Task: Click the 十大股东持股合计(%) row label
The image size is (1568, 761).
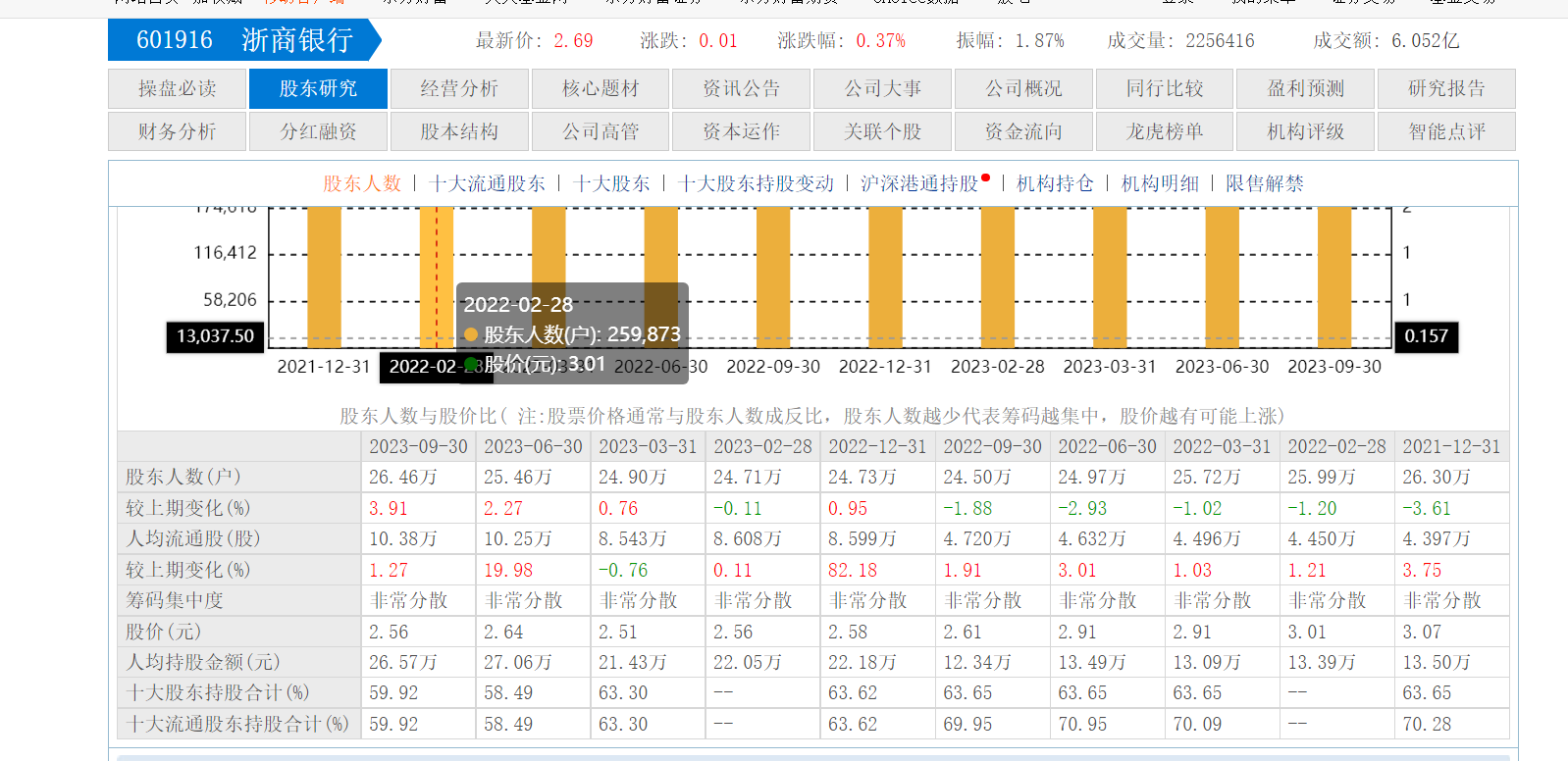Action: [218, 692]
